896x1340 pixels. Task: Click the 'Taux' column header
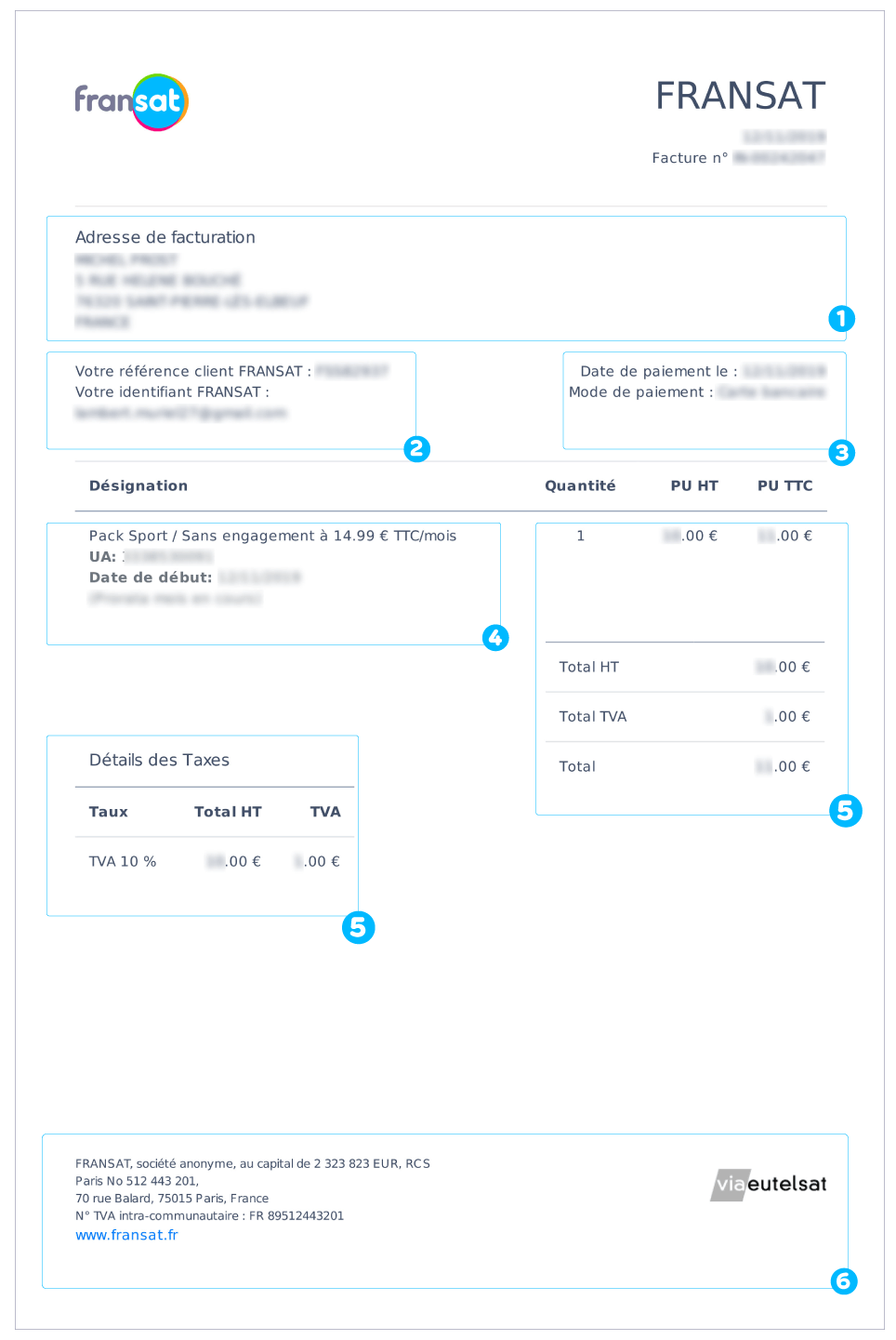click(109, 812)
